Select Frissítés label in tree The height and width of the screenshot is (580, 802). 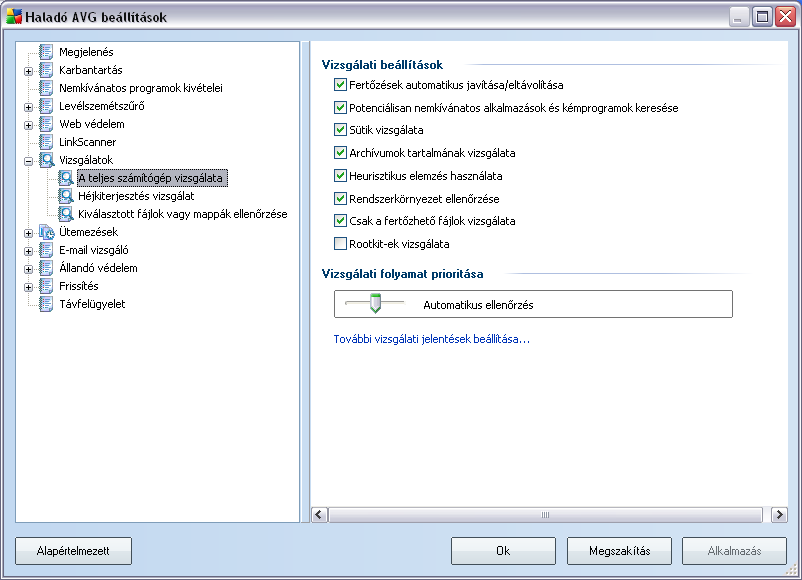click(79, 286)
